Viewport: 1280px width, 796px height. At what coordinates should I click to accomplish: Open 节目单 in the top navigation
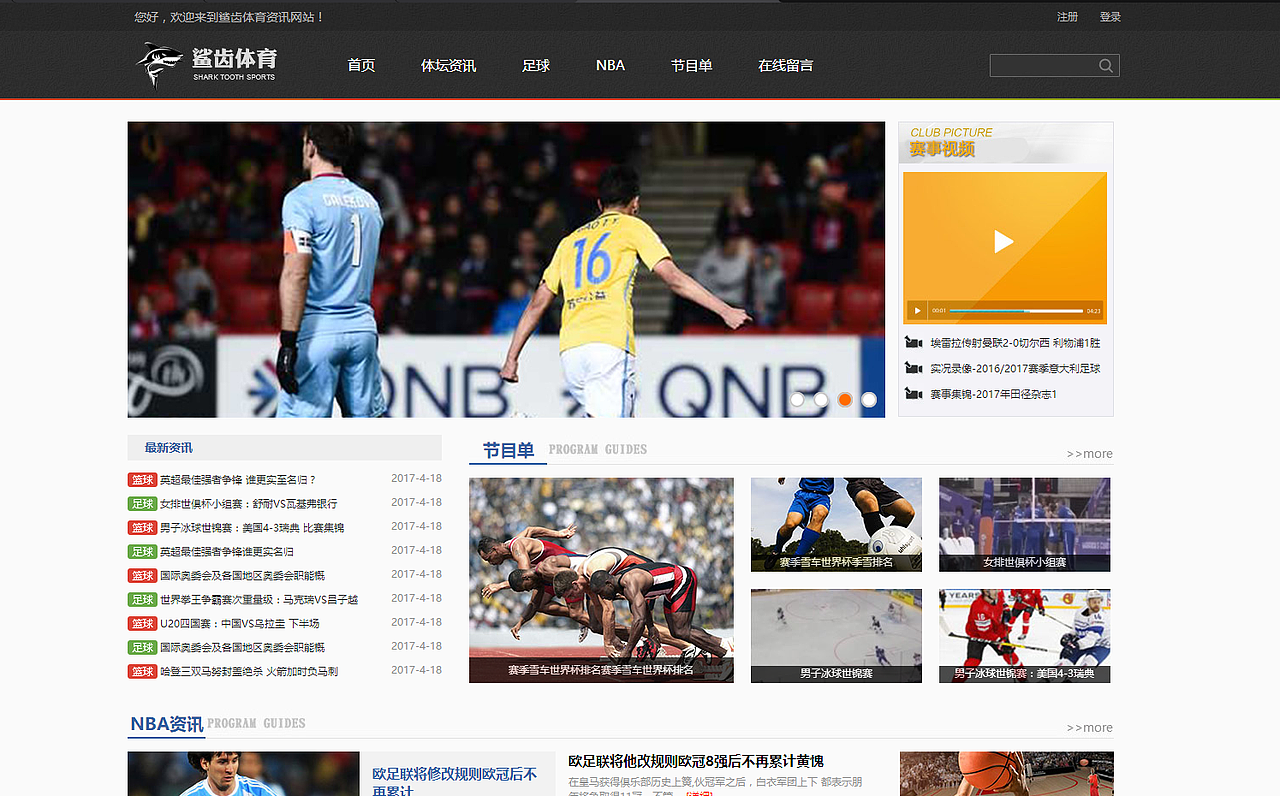click(x=692, y=66)
